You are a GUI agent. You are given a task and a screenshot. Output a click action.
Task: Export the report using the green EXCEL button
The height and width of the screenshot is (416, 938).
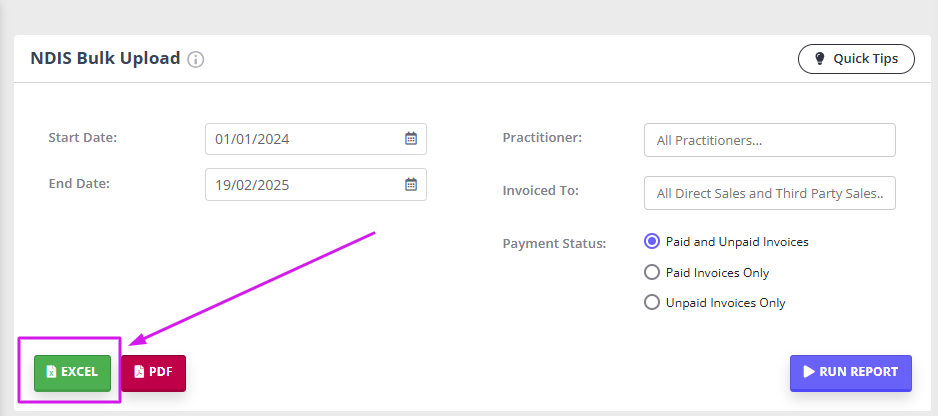point(72,373)
